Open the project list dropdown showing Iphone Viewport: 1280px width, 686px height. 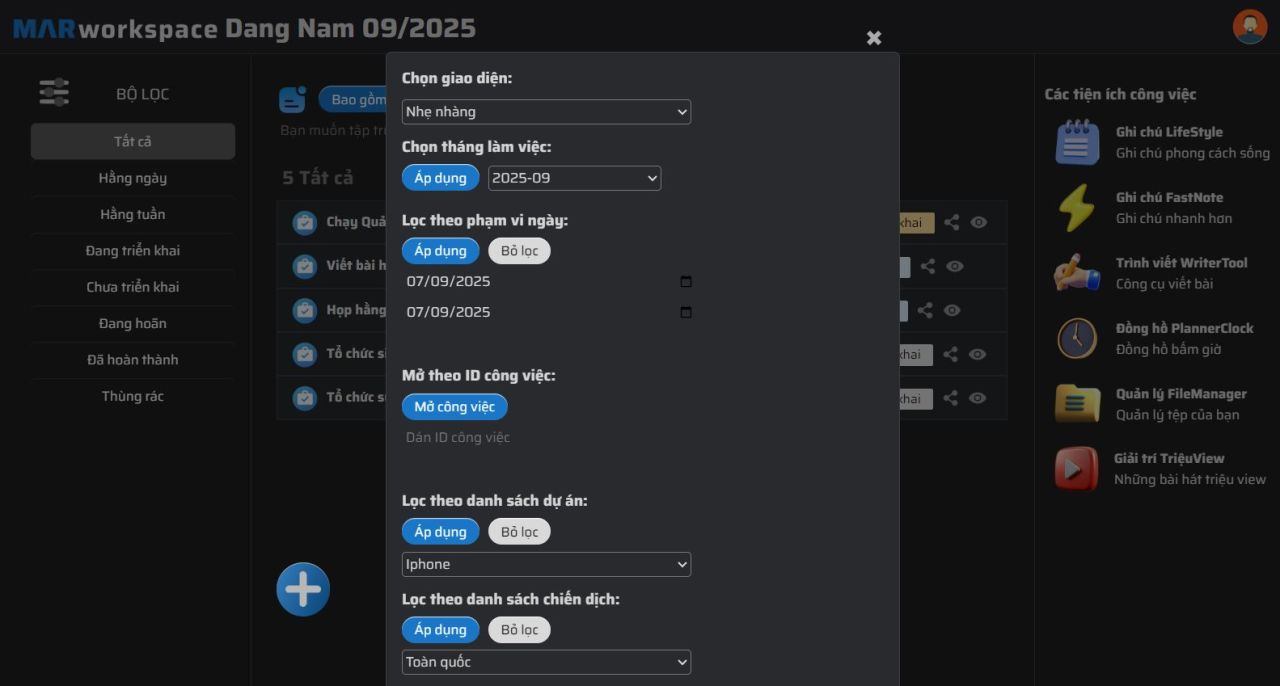coord(546,565)
